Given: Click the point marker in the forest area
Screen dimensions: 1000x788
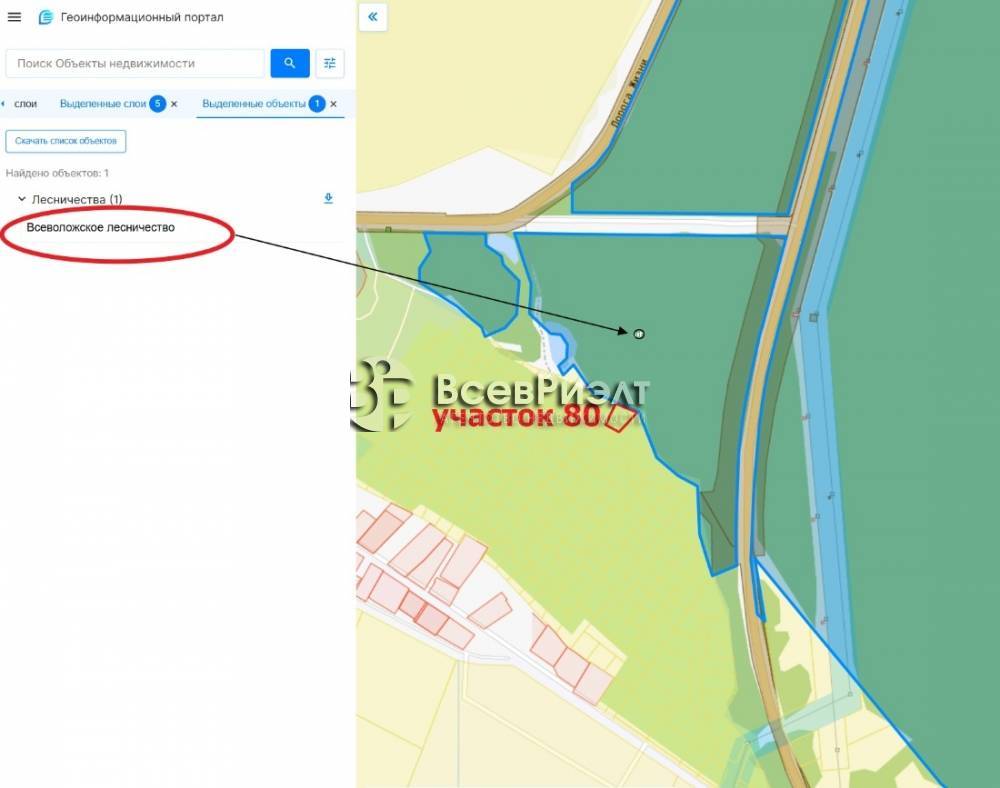Looking at the screenshot, I should point(639,333).
